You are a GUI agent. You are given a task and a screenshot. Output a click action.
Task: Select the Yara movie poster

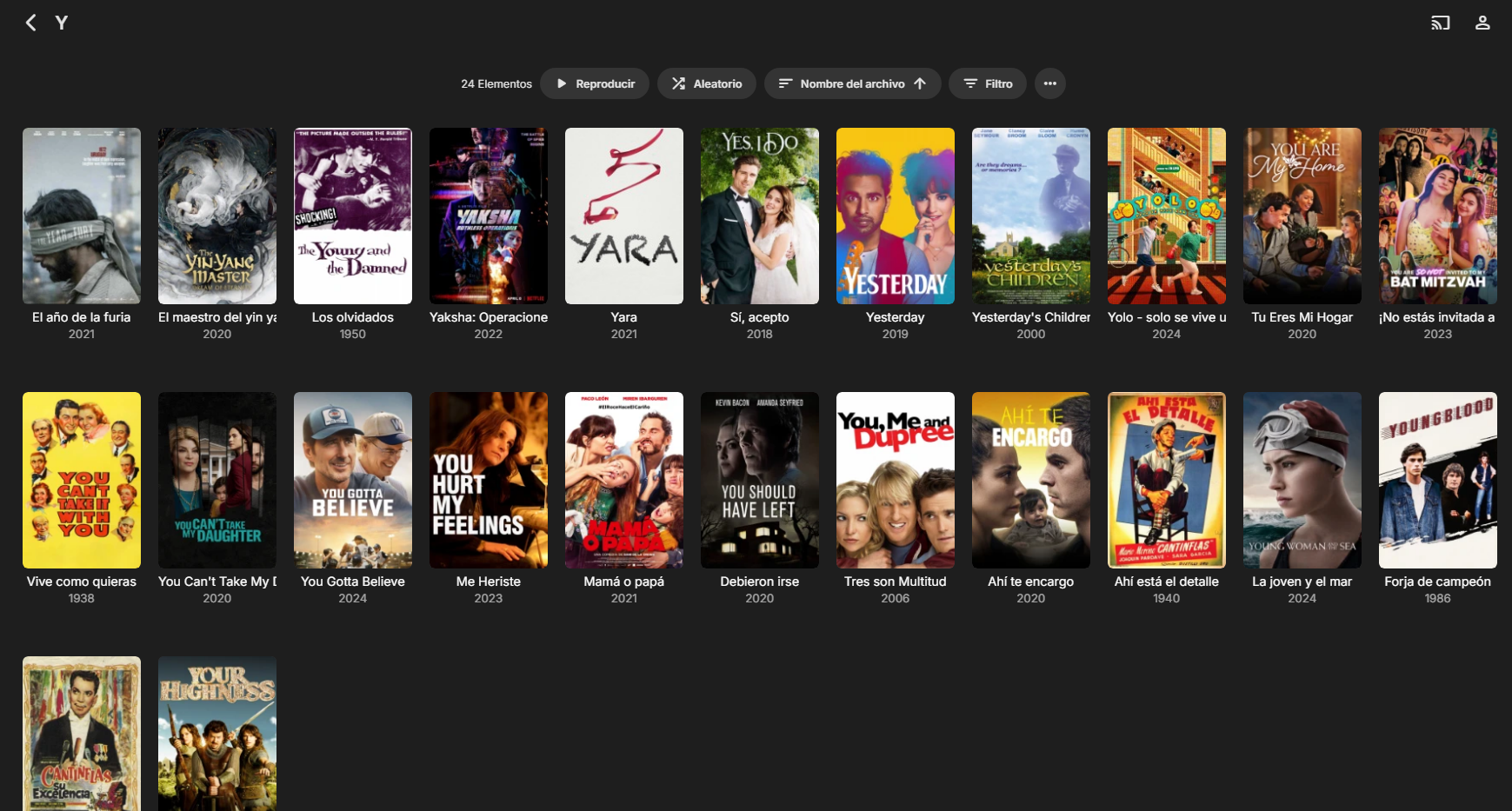624,216
